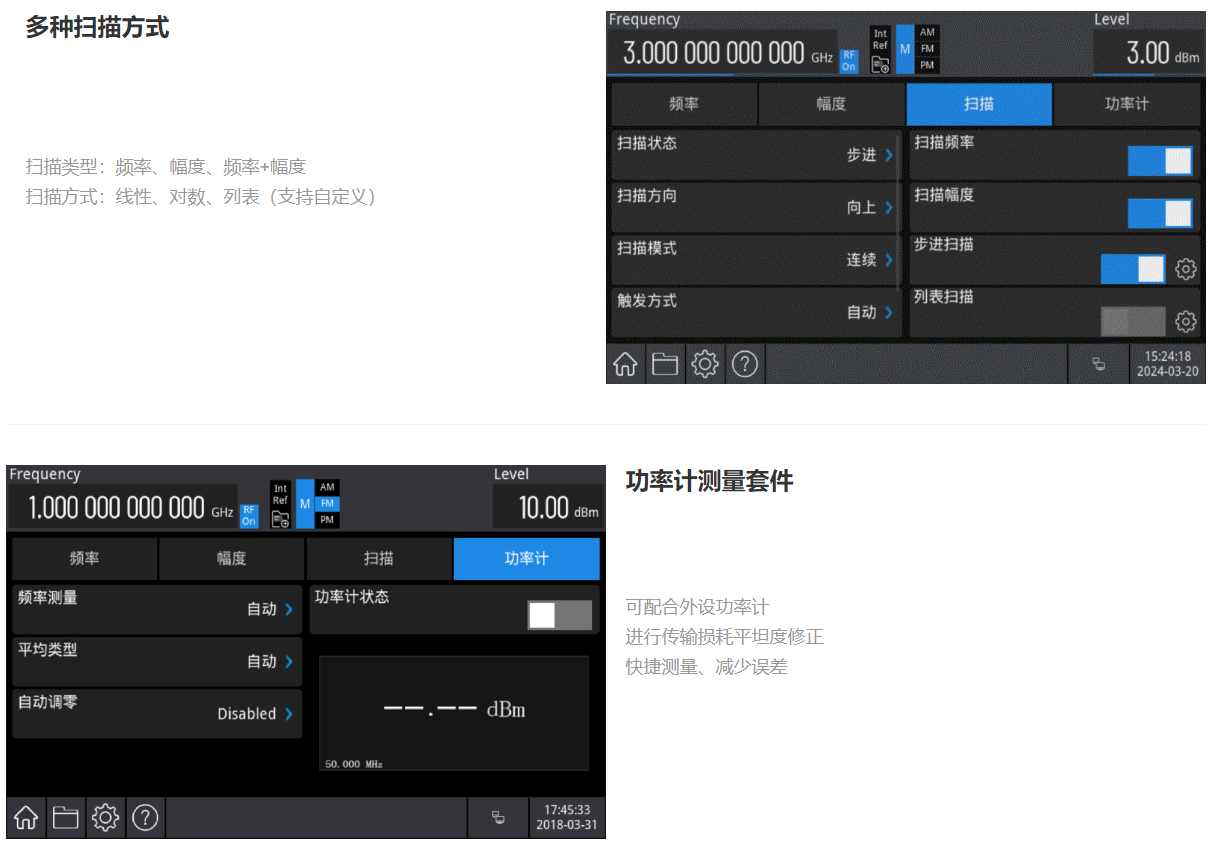1218x843 pixels.
Task: Edit 10.00 dBm level field
Action: (548, 507)
